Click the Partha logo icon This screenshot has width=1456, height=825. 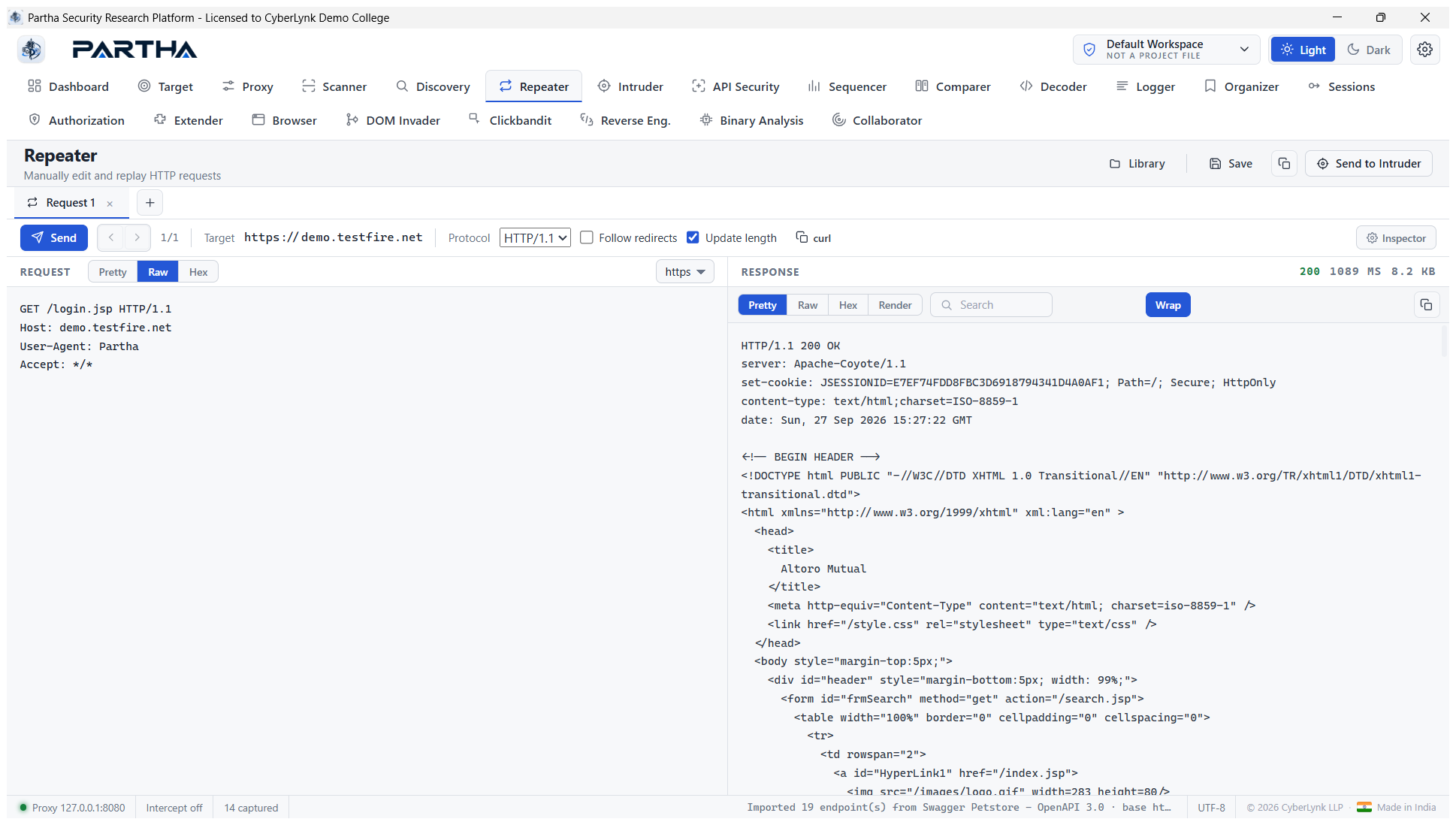[x=32, y=50]
